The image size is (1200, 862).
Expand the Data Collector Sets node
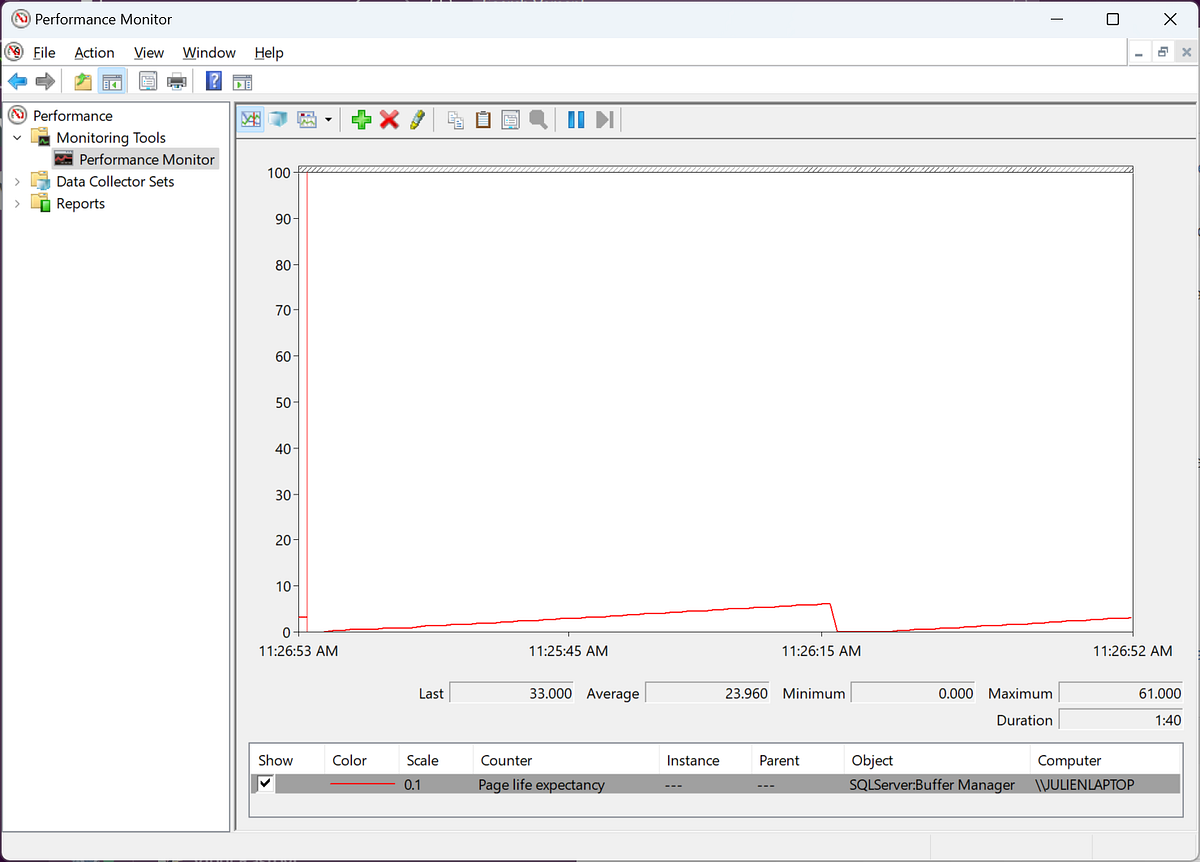(16, 181)
